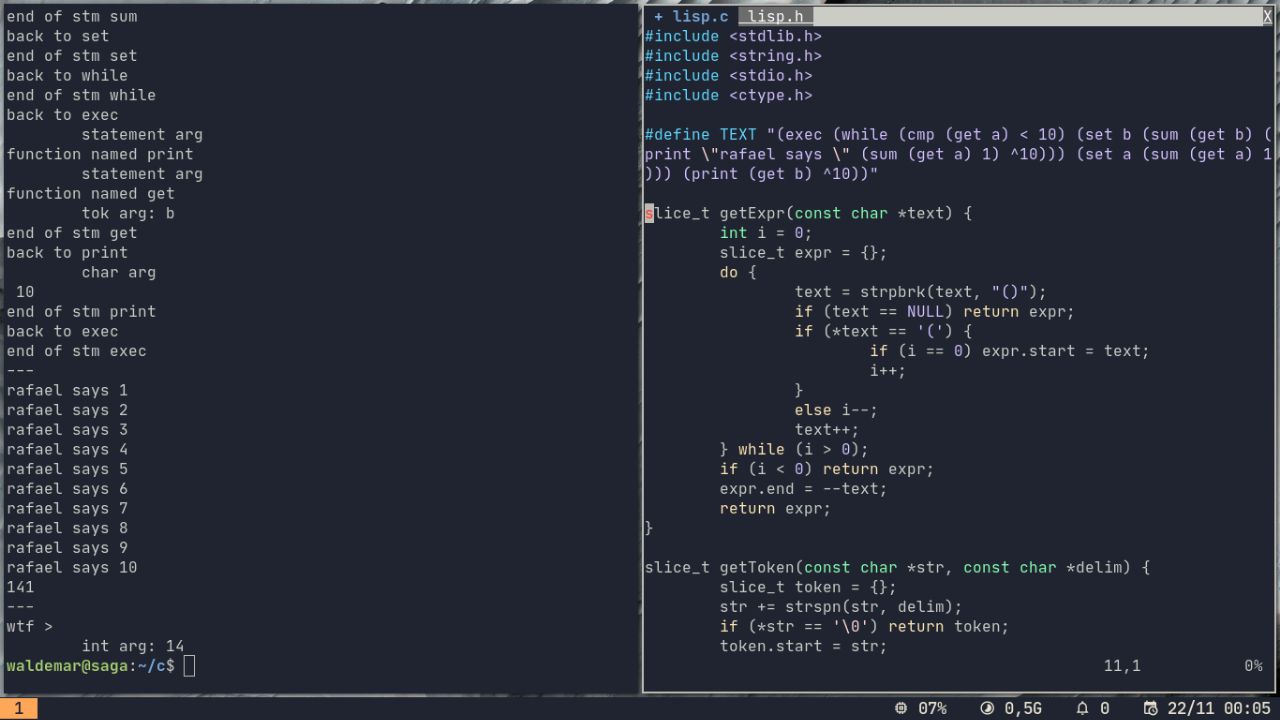This screenshot has height=720, width=1280.
Task: Click the '#include <ctype.h>' line
Action: pos(728,96)
